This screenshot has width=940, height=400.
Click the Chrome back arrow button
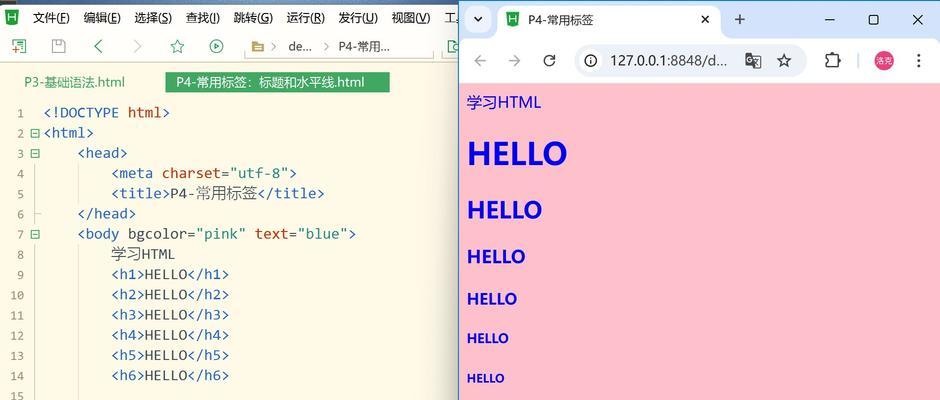point(480,61)
